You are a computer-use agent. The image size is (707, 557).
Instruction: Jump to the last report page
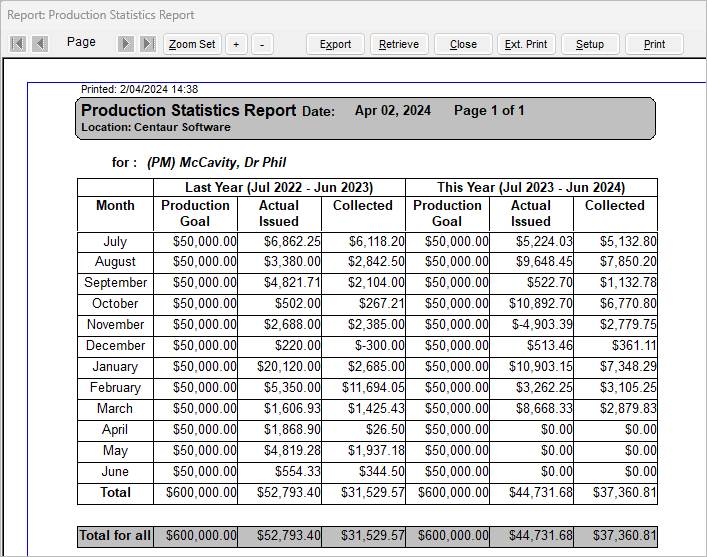148,44
